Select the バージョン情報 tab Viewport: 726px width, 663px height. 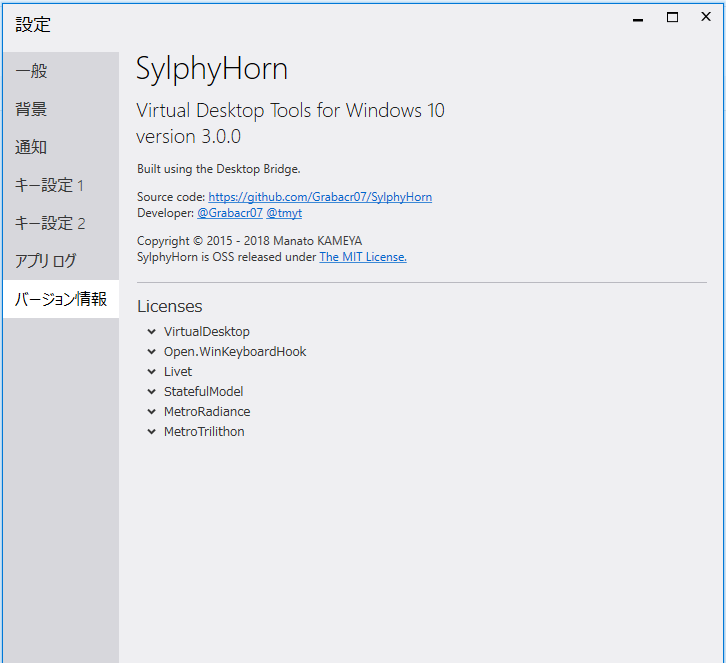[61, 299]
